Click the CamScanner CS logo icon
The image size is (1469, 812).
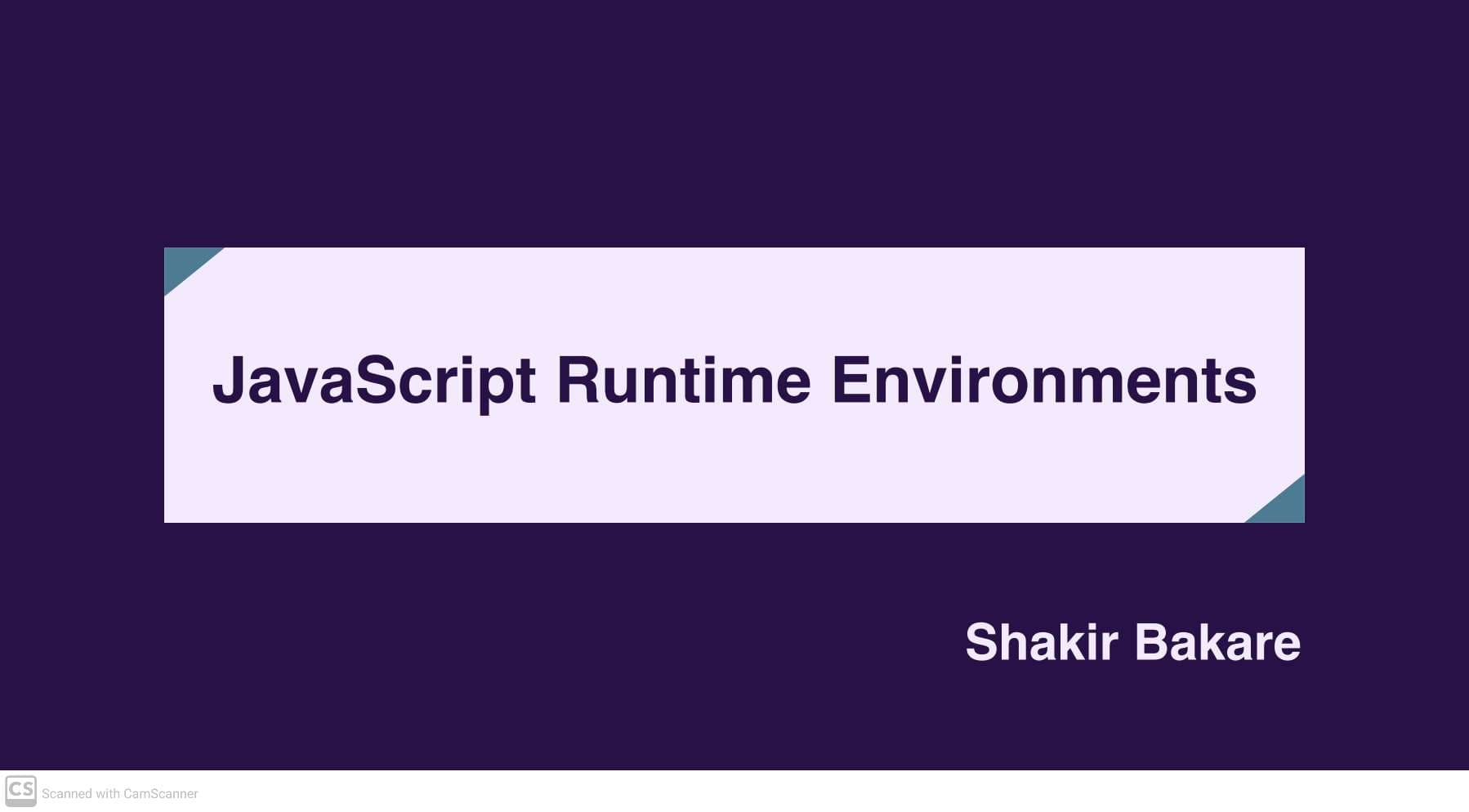click(20, 791)
